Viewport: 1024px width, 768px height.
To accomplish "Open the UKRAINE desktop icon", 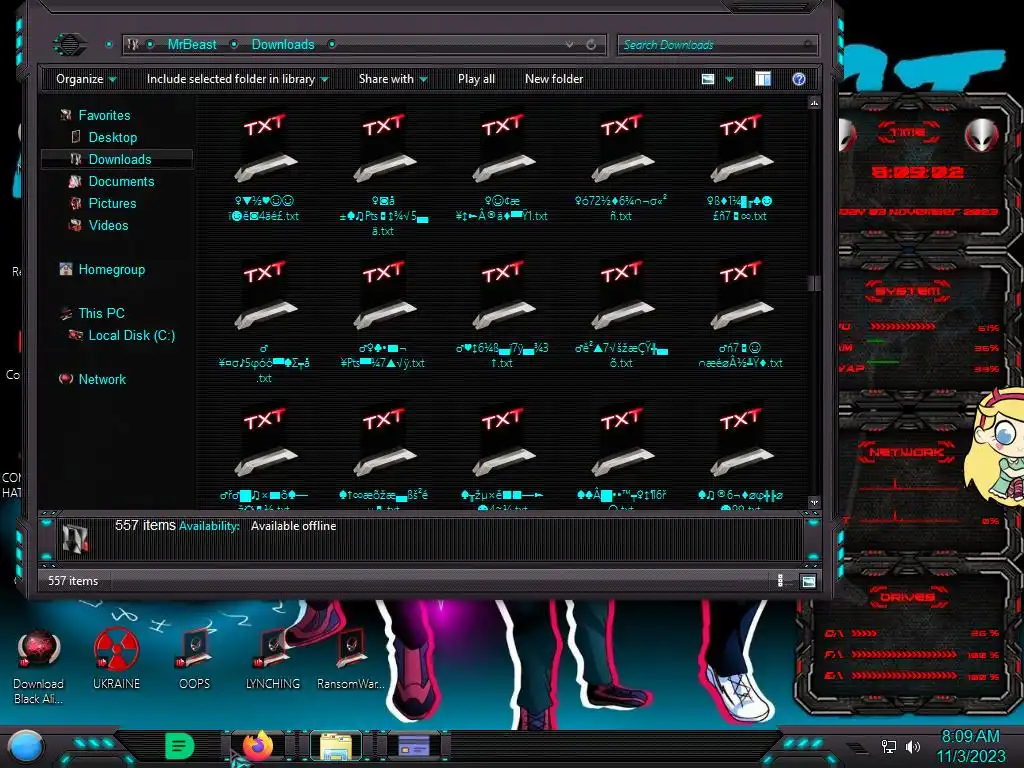I will click(116, 660).
